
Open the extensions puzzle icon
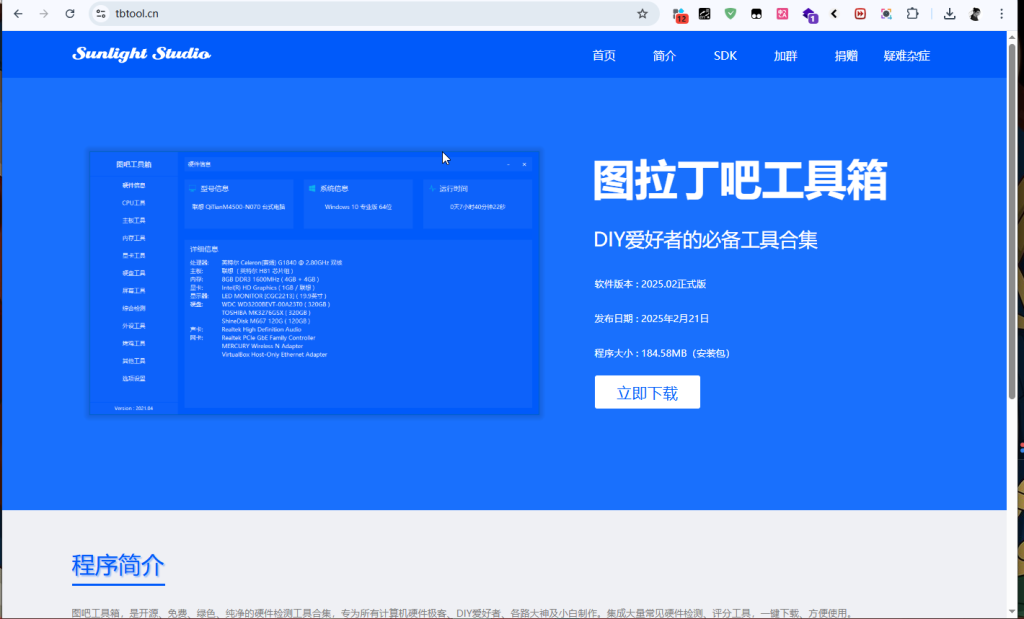(x=911, y=14)
